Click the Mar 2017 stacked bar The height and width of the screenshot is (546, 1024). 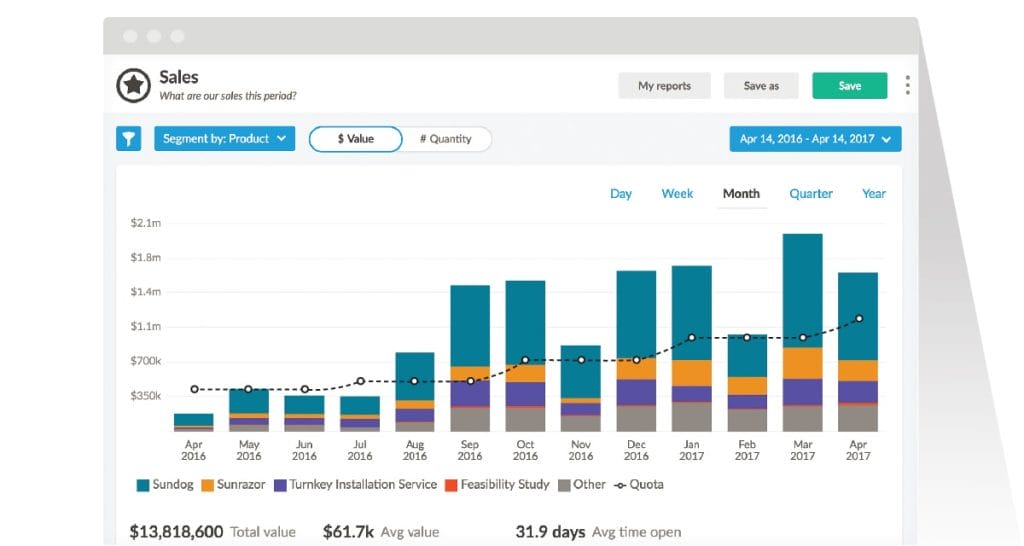click(x=802, y=330)
